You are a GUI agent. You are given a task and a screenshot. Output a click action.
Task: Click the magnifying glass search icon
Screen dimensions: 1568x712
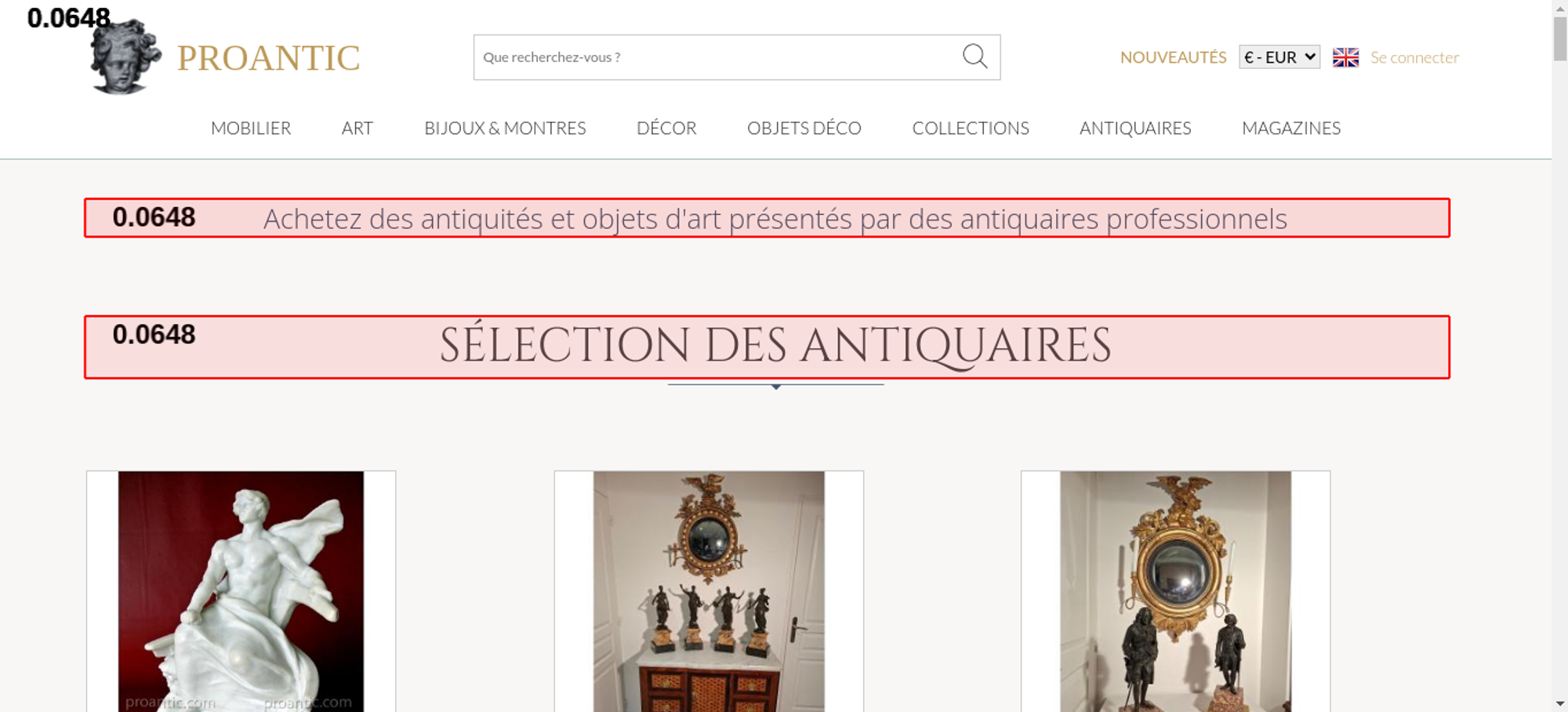point(975,56)
